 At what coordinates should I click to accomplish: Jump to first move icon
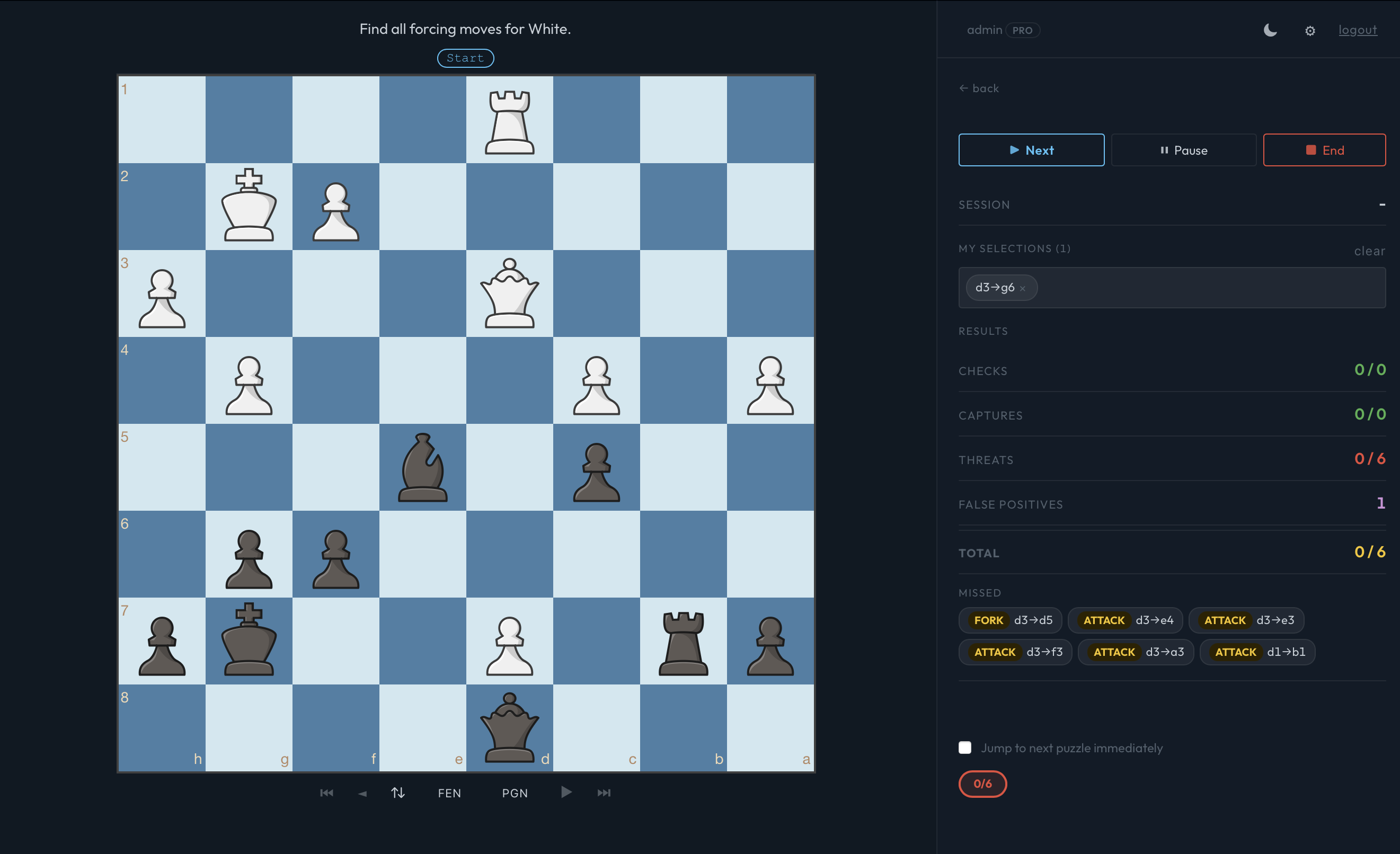(326, 793)
